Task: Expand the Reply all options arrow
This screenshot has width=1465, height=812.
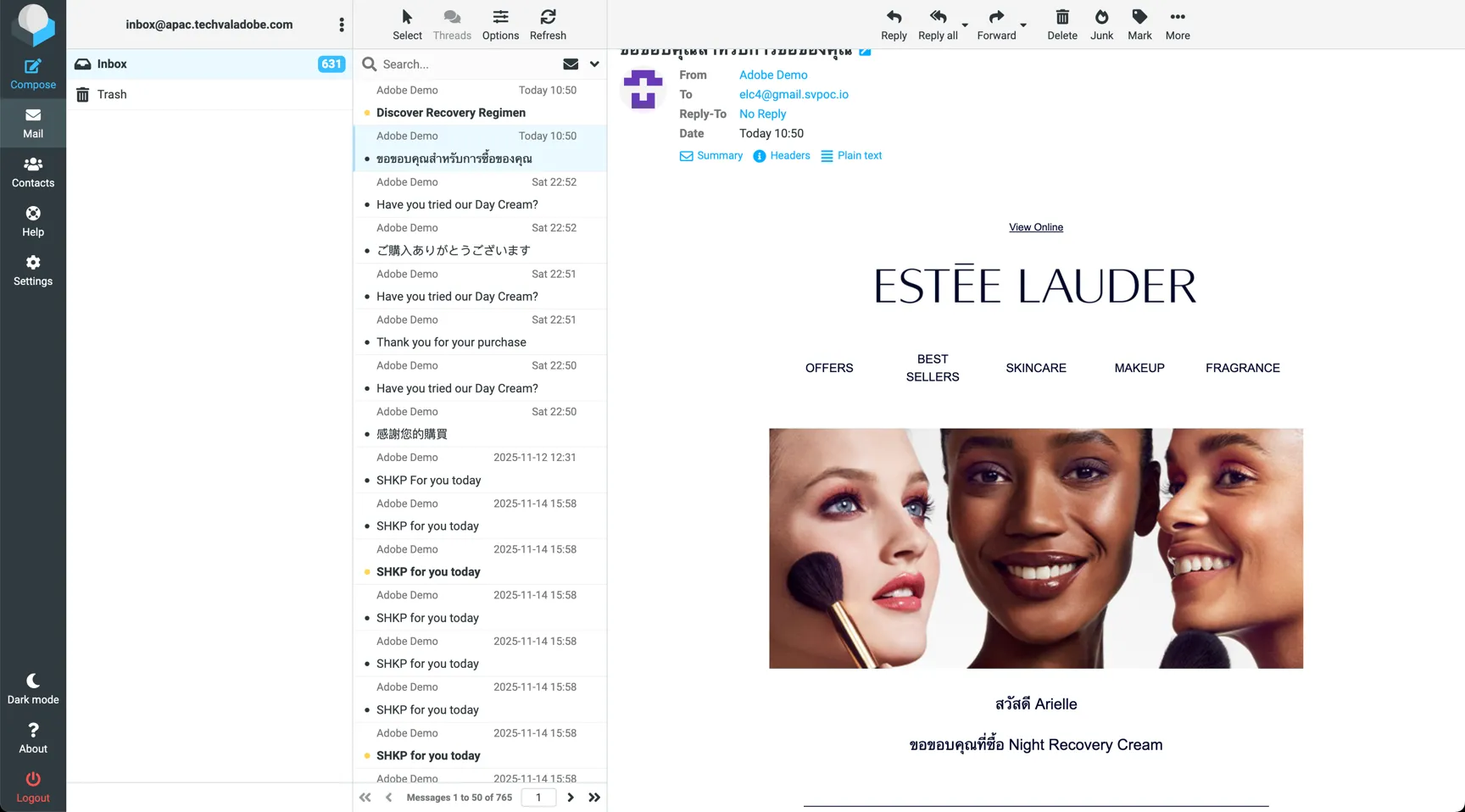Action: tap(965, 25)
